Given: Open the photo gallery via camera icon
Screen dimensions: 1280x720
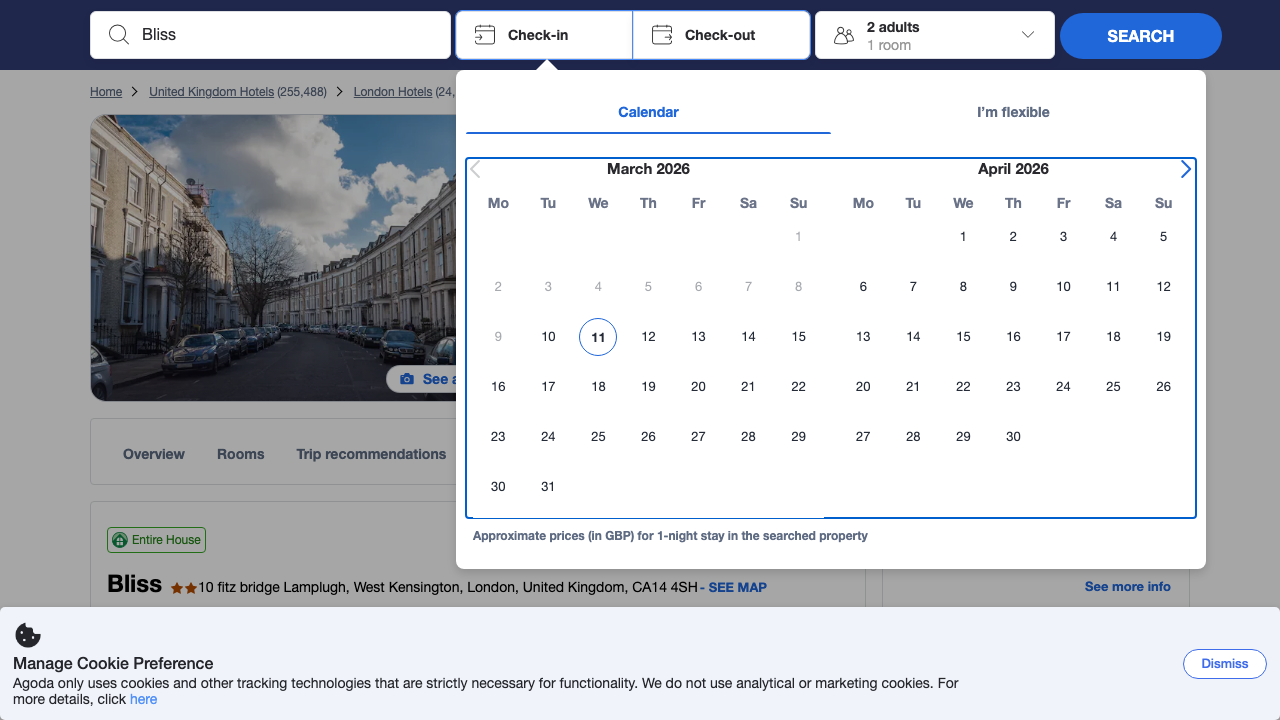Looking at the screenshot, I should tap(406, 378).
